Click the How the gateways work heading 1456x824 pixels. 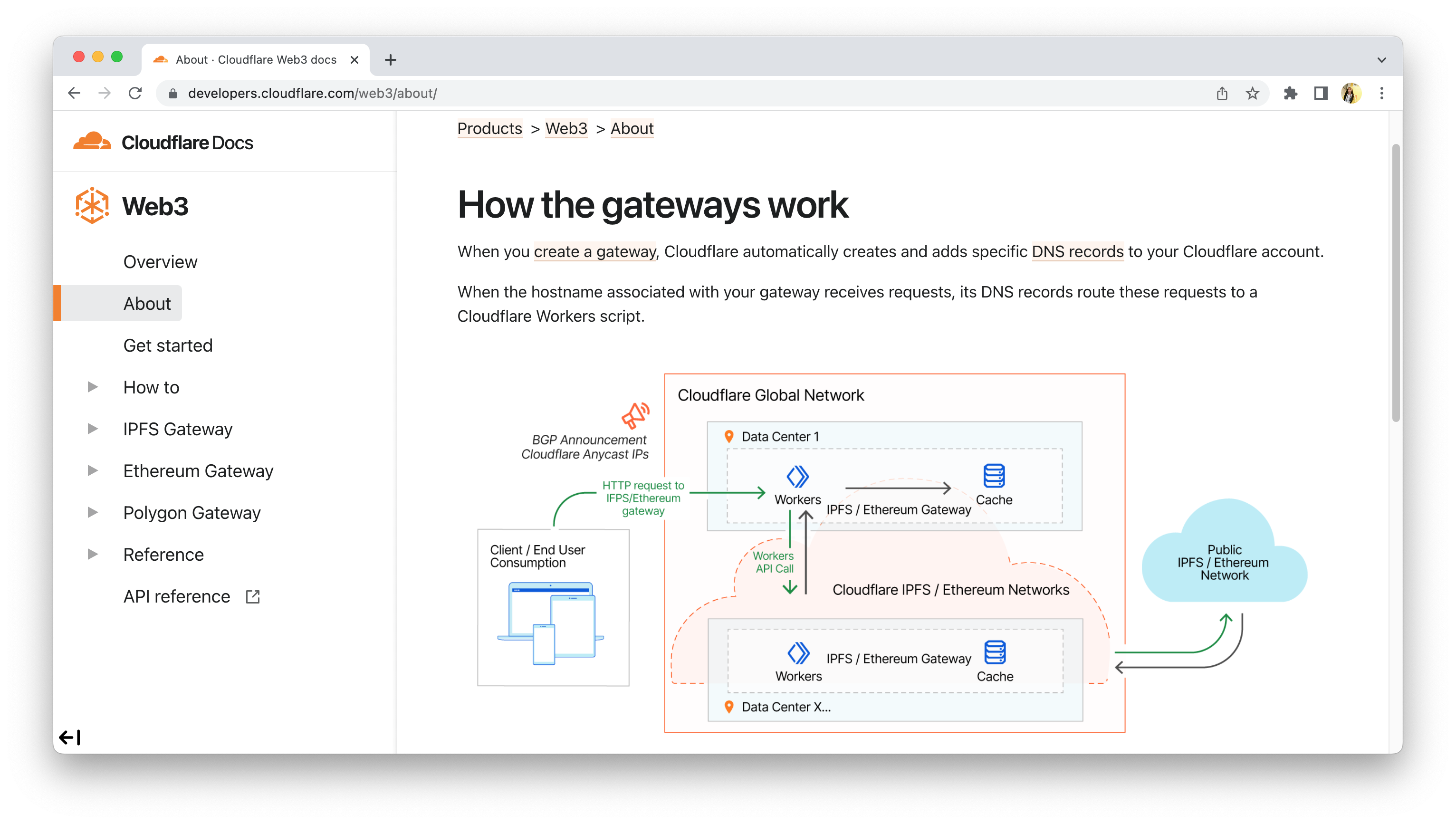652,204
